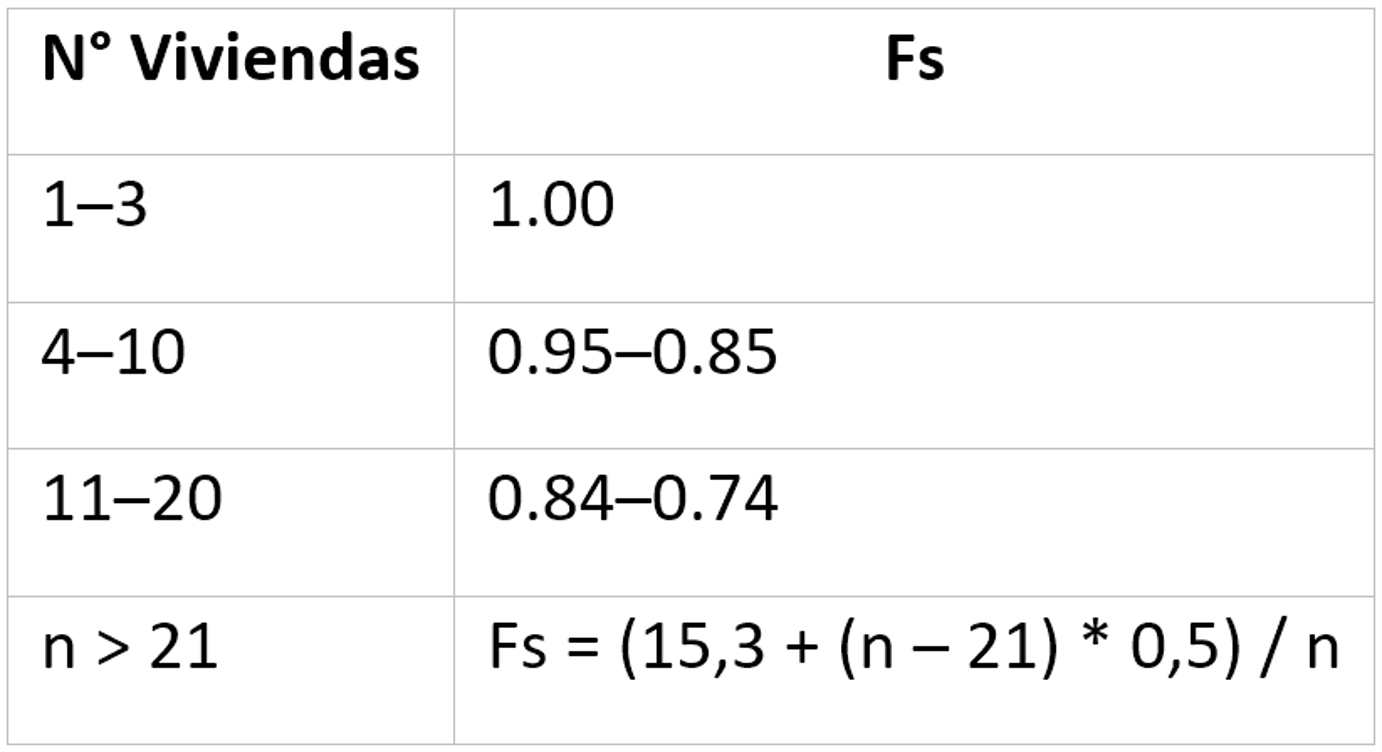Click the "/ n" divisor ending the formula
This screenshot has height=752, width=1382.
pos(1302,647)
